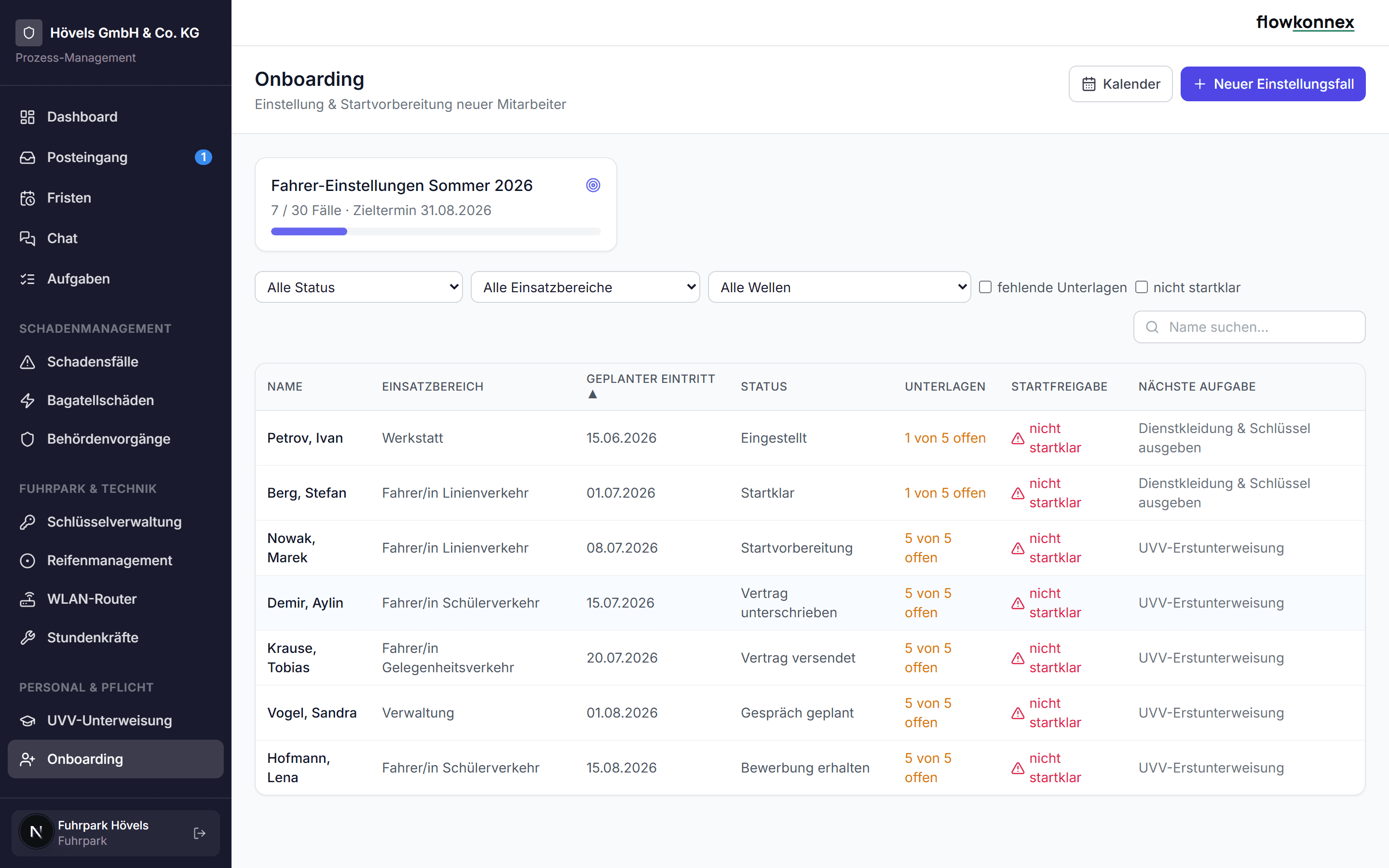Click the Stundenkräfte wrench icon

(x=27, y=638)
